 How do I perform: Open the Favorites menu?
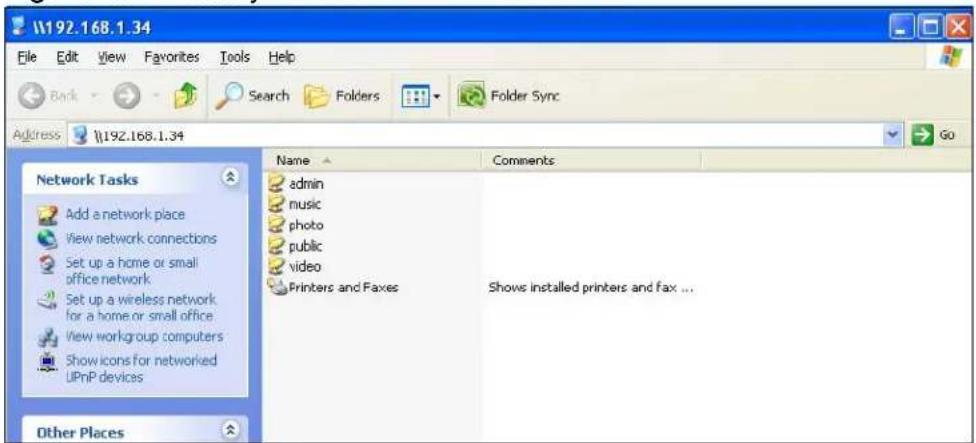172,57
